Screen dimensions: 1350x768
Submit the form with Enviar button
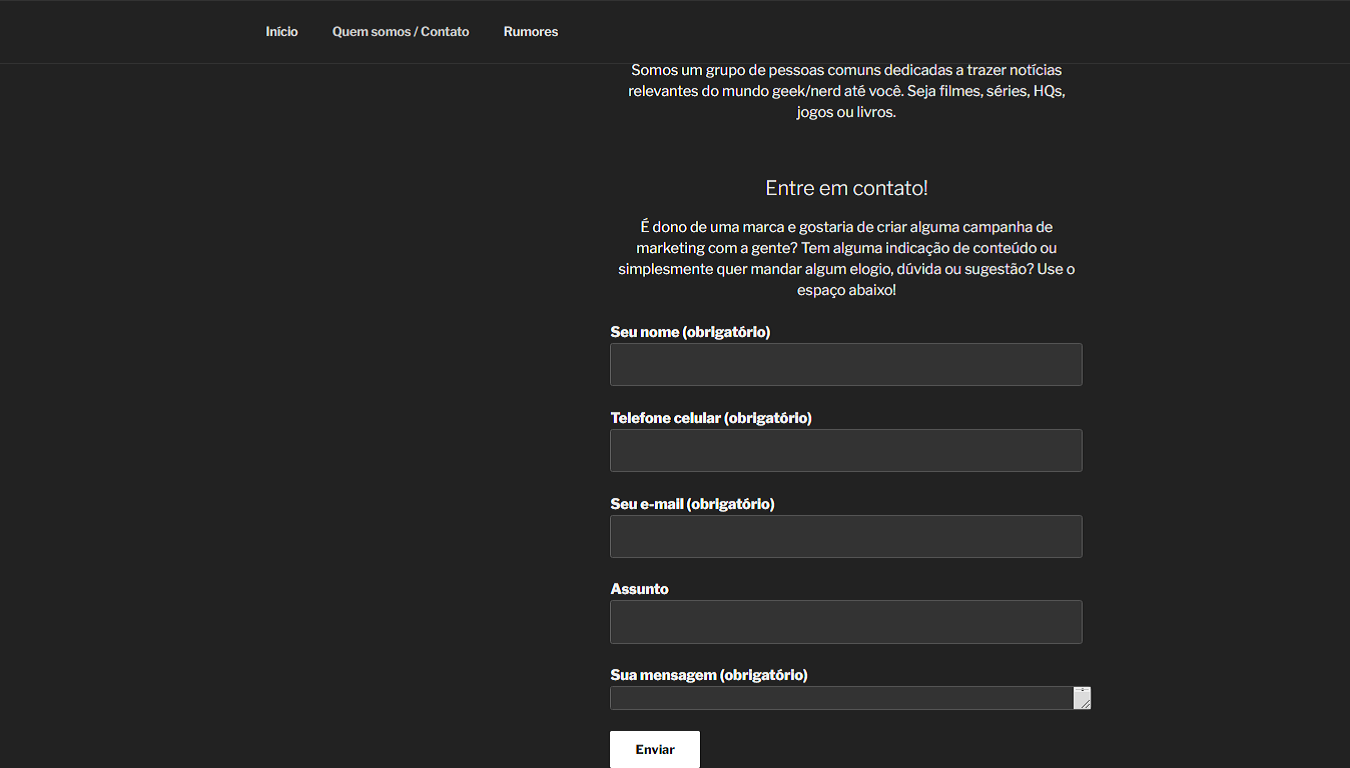(x=655, y=750)
